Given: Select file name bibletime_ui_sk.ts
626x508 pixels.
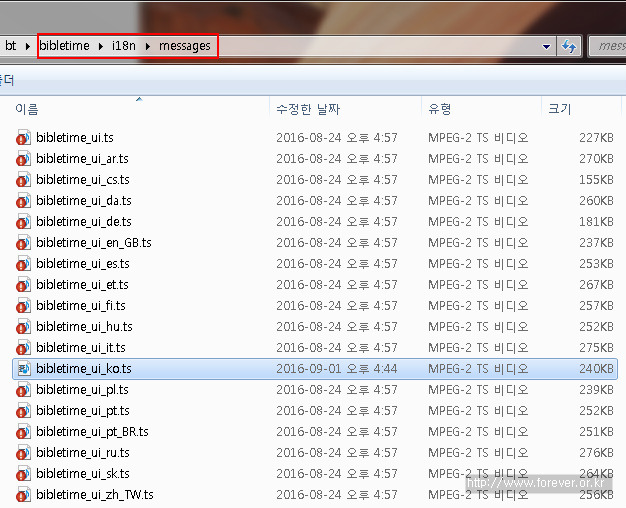Looking at the screenshot, I should (83, 474).
